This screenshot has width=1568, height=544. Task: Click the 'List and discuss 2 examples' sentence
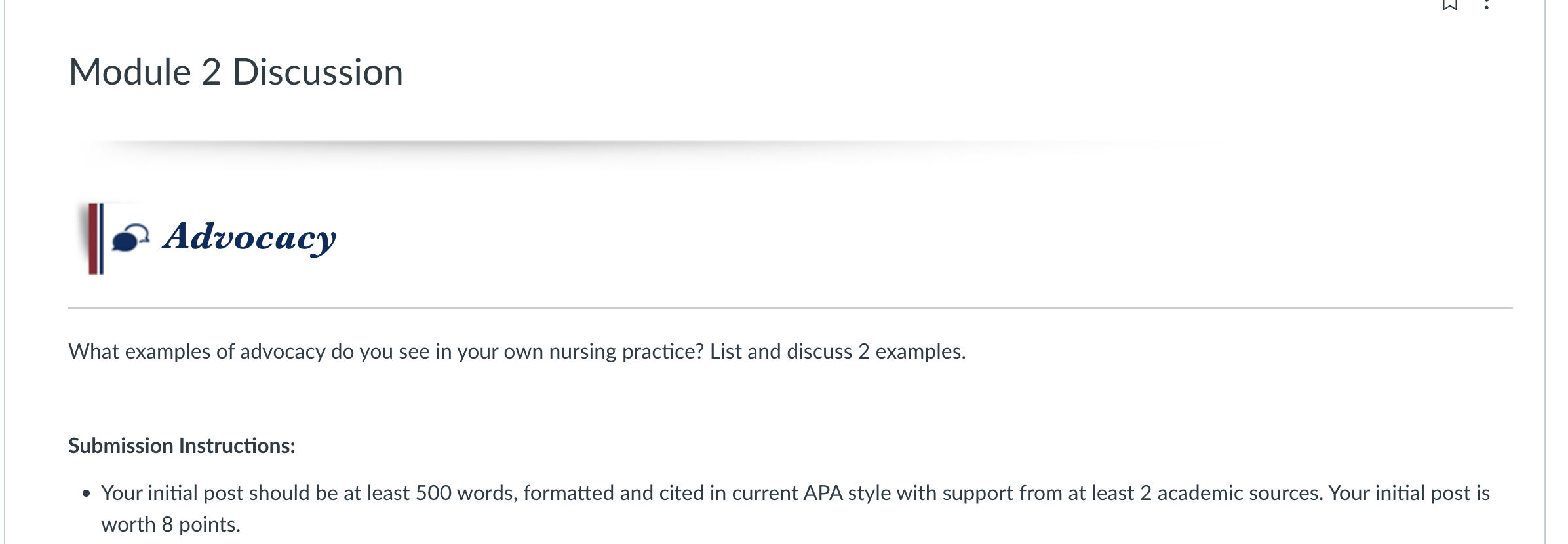point(838,351)
